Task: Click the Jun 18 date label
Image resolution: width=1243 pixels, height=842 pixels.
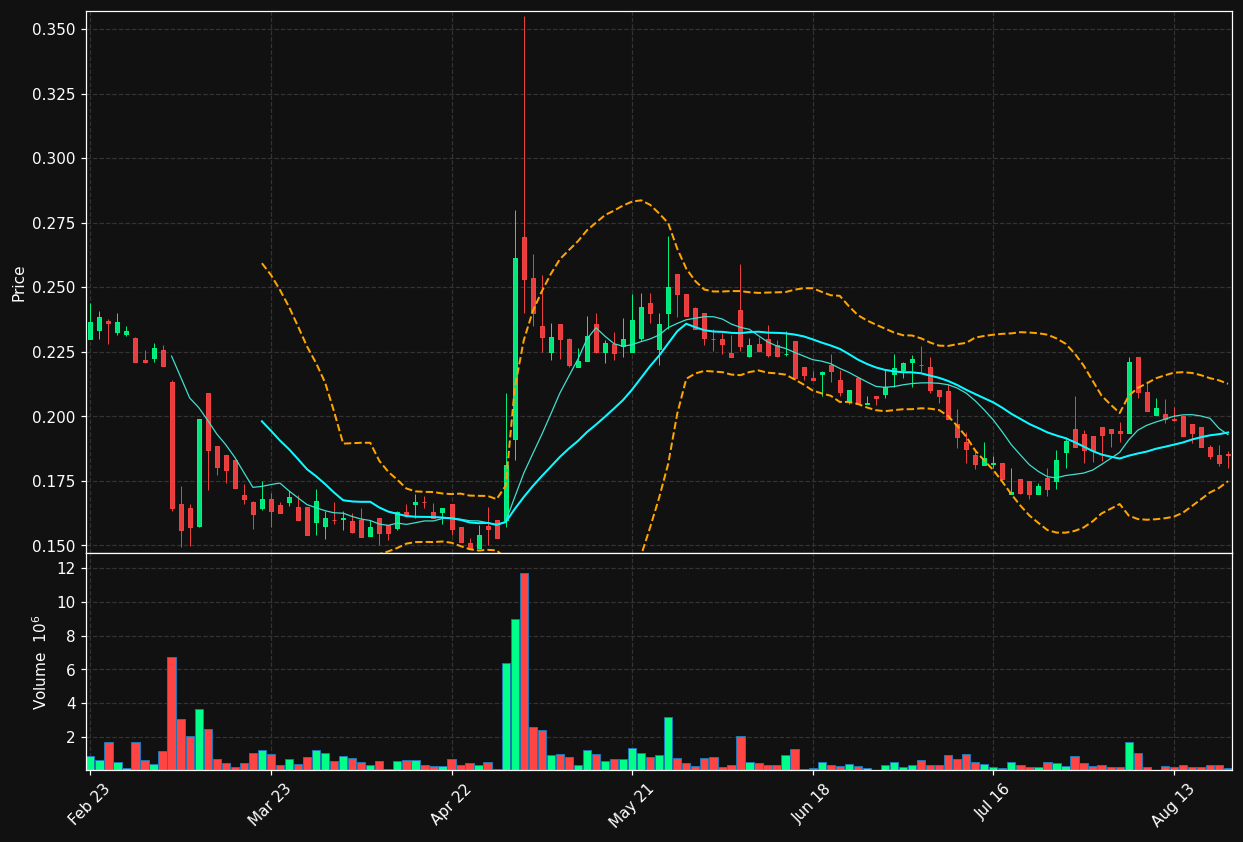Action: [x=812, y=805]
